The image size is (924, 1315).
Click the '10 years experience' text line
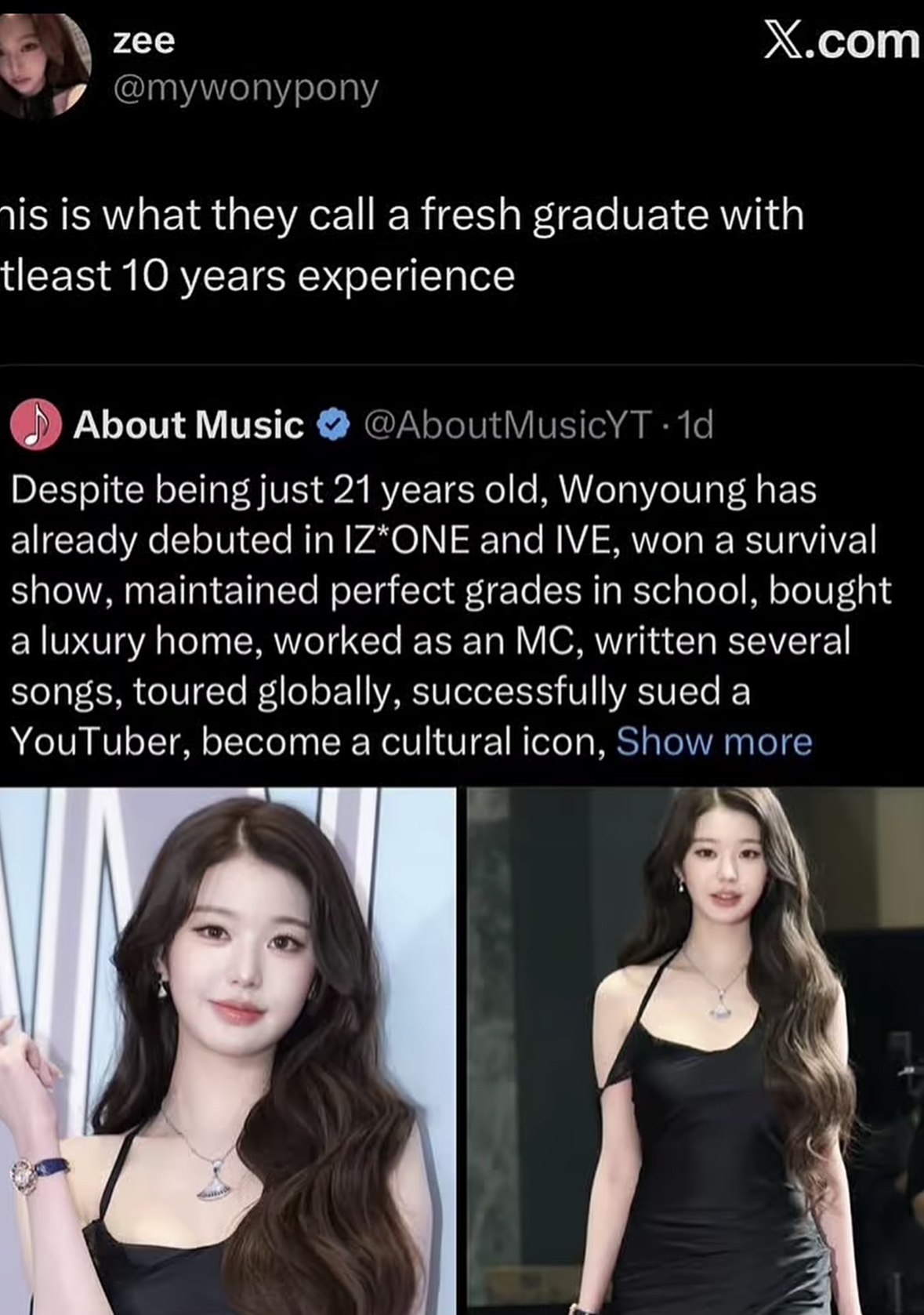[x=258, y=276]
